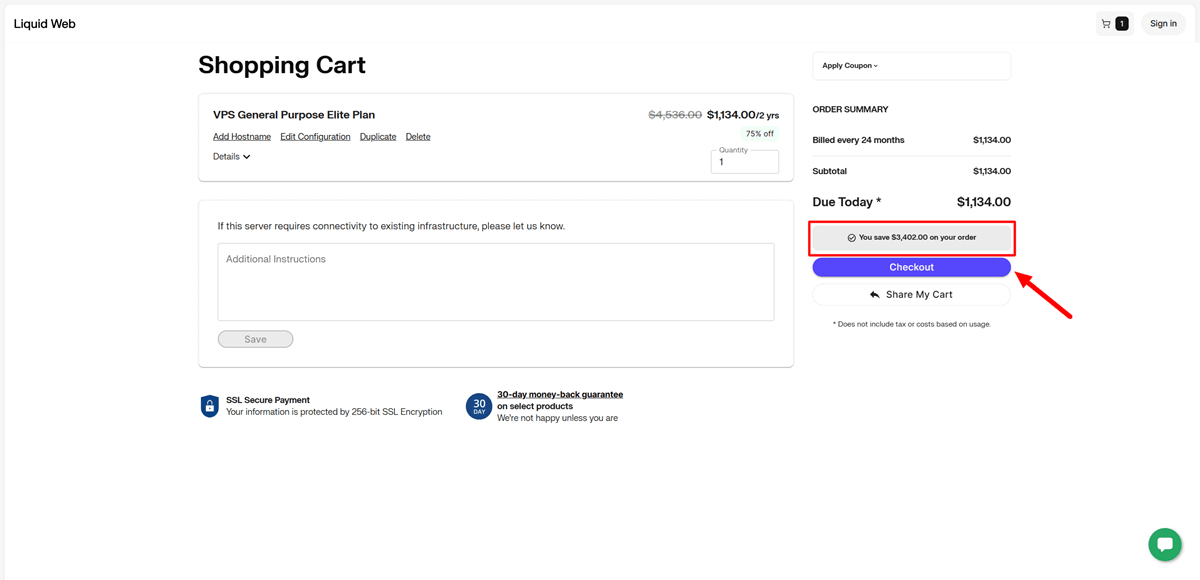Delete the VPS General Purpose Elite Plan
1200x580 pixels.
tap(418, 136)
